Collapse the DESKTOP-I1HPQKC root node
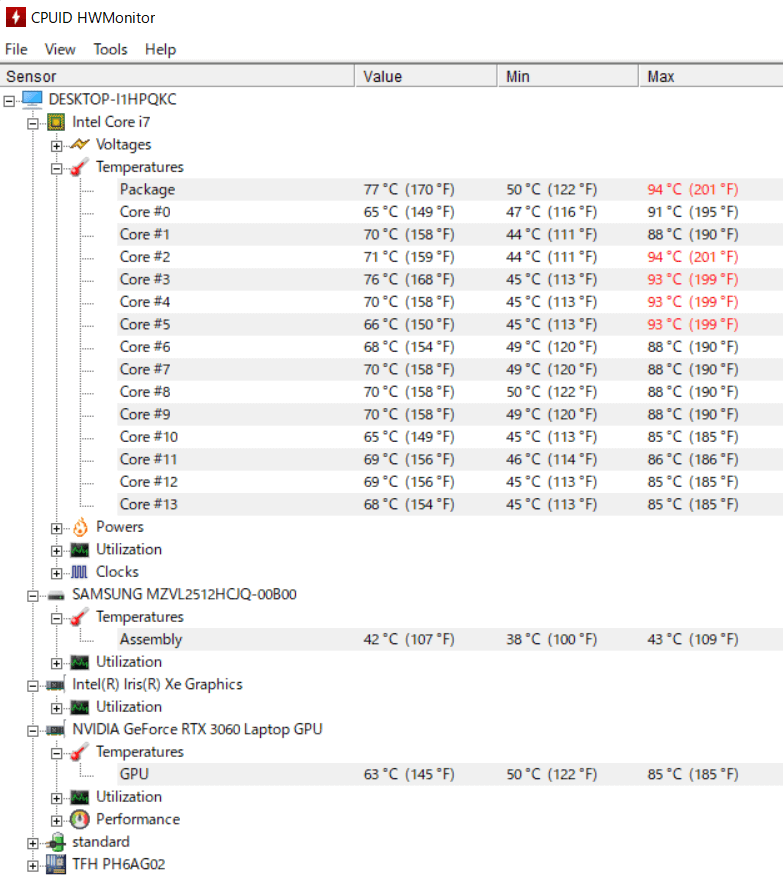This screenshot has height=885, width=783. pos(9,101)
